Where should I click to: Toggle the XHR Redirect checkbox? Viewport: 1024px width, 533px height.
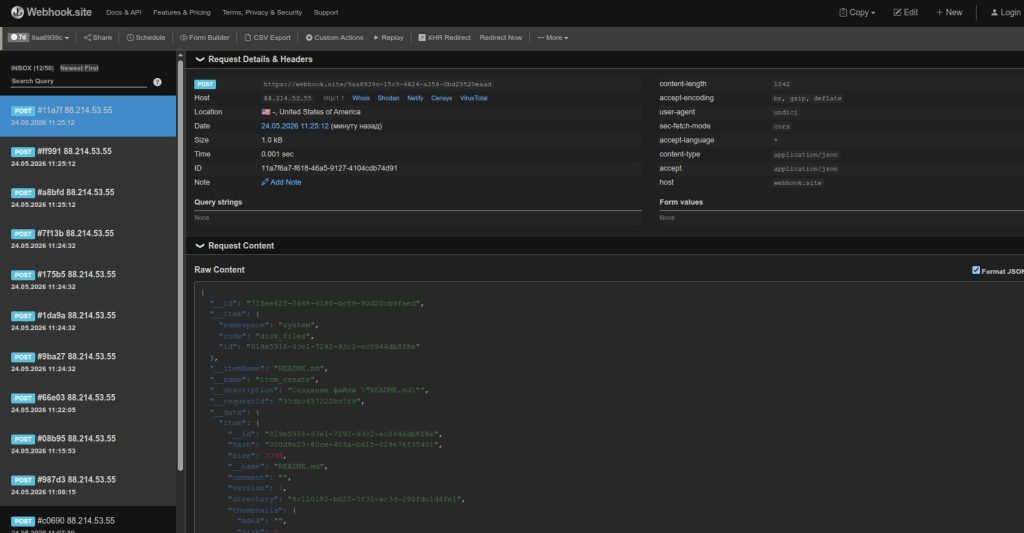tap(422, 38)
